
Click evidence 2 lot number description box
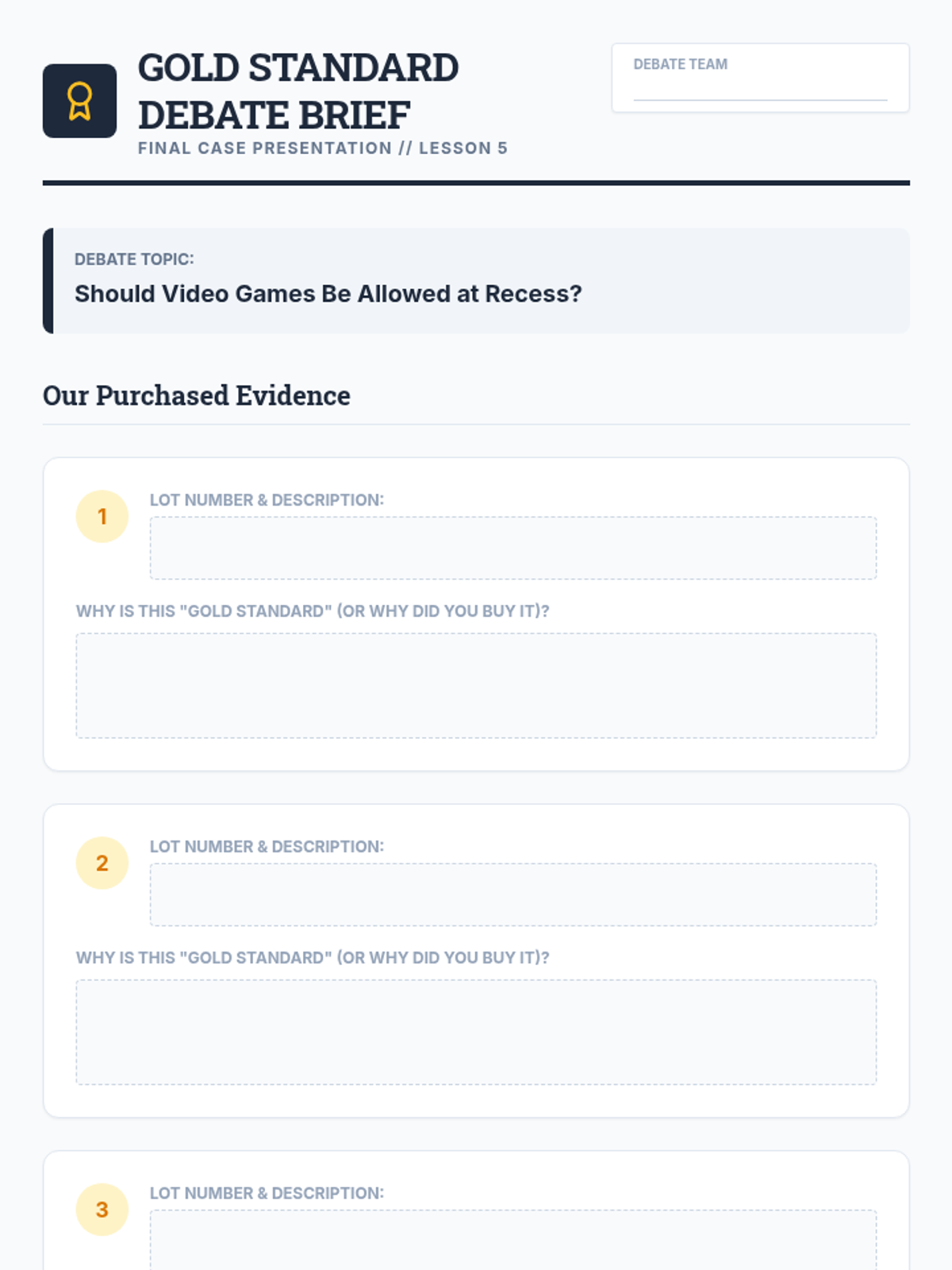513,895
